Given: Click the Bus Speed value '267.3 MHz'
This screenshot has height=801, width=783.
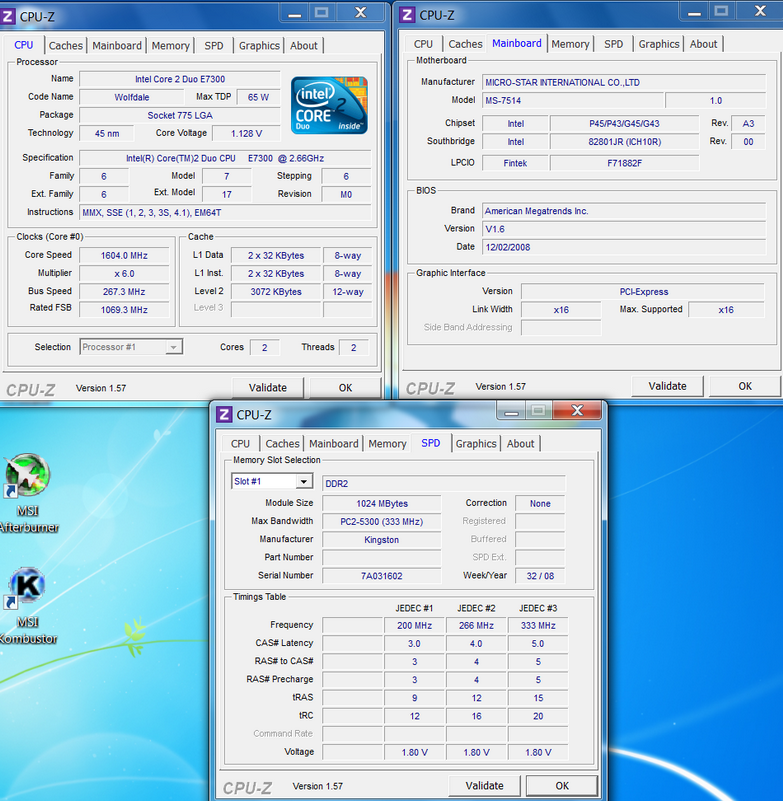Looking at the screenshot, I should 124,292.
